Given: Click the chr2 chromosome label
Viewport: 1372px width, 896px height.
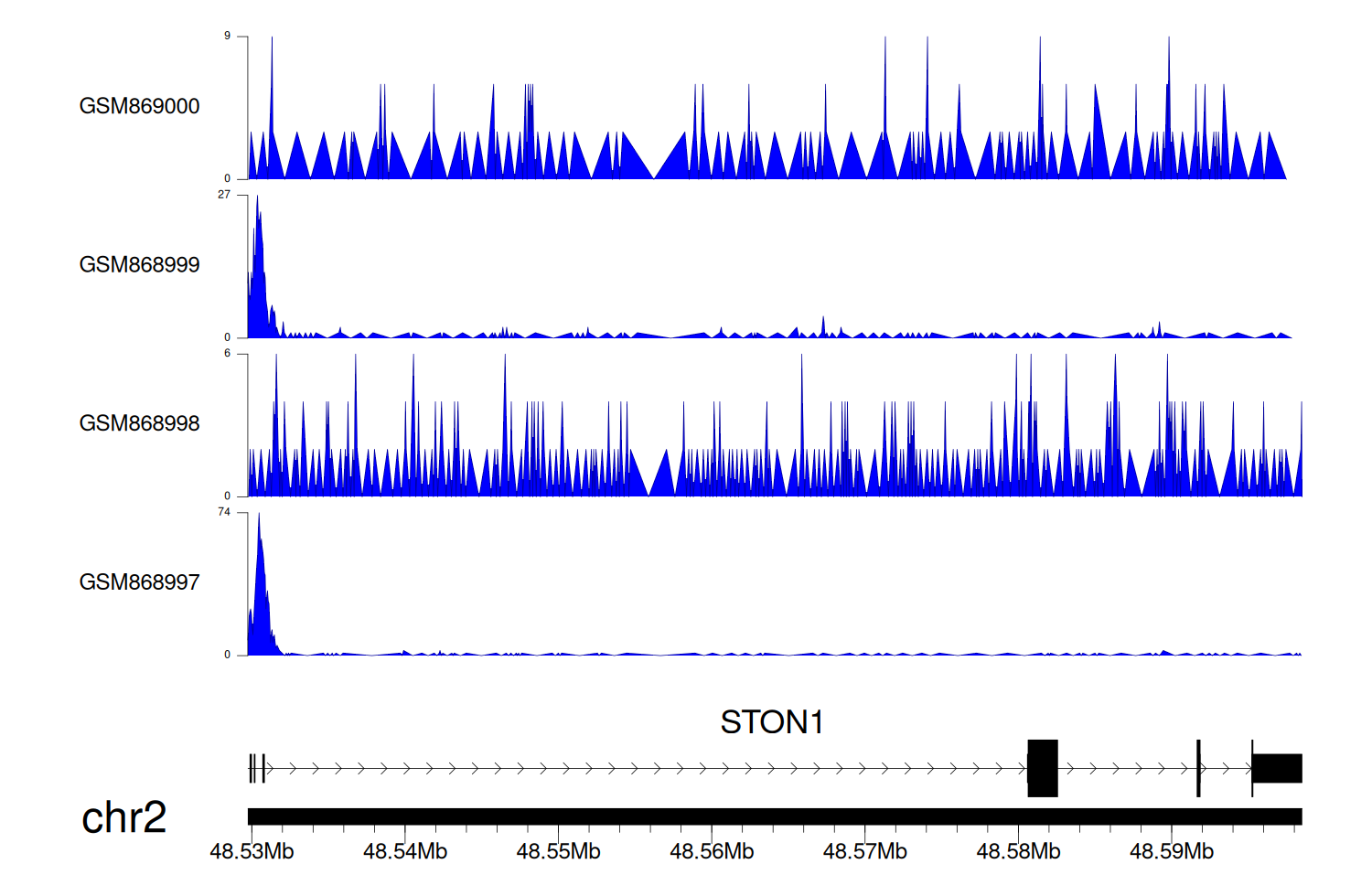Looking at the screenshot, I should coord(123,817).
